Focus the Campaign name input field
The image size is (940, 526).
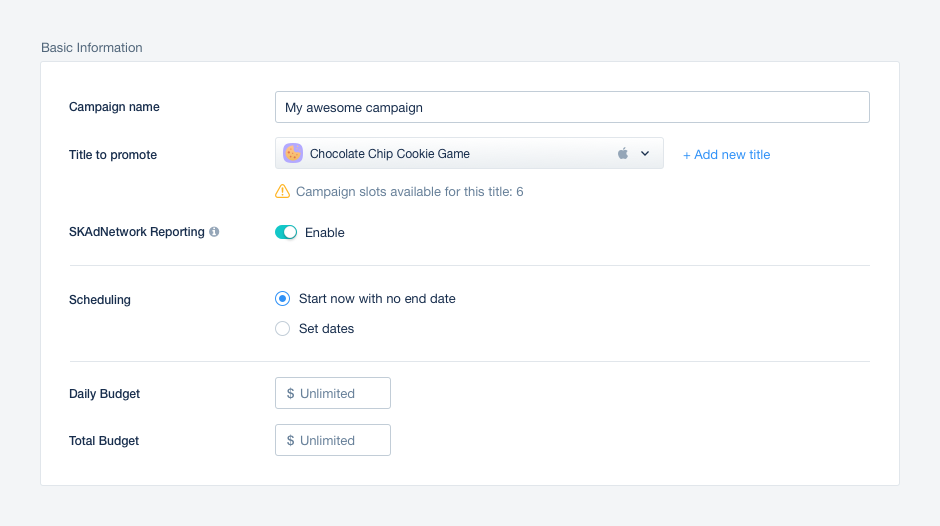click(x=573, y=107)
